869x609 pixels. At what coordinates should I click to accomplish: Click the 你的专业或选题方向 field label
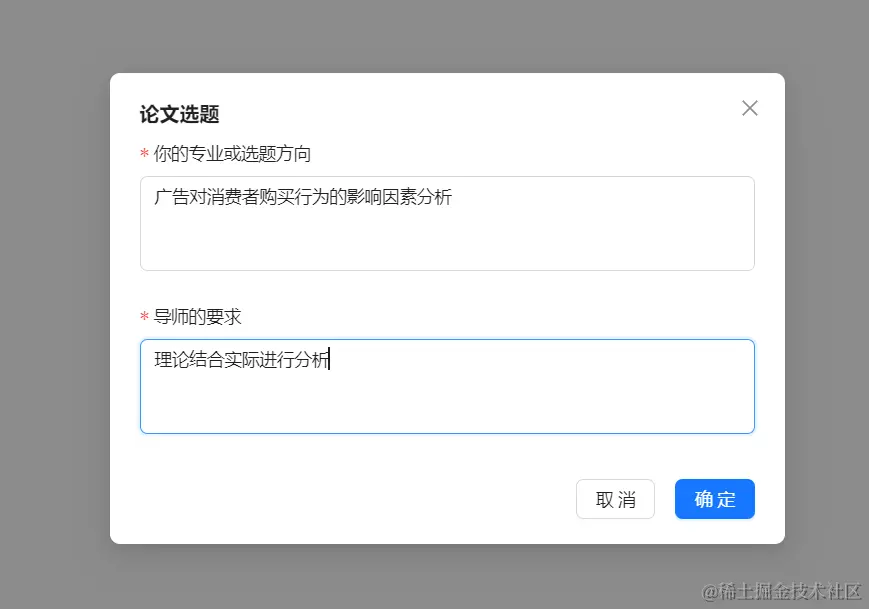tap(230, 154)
